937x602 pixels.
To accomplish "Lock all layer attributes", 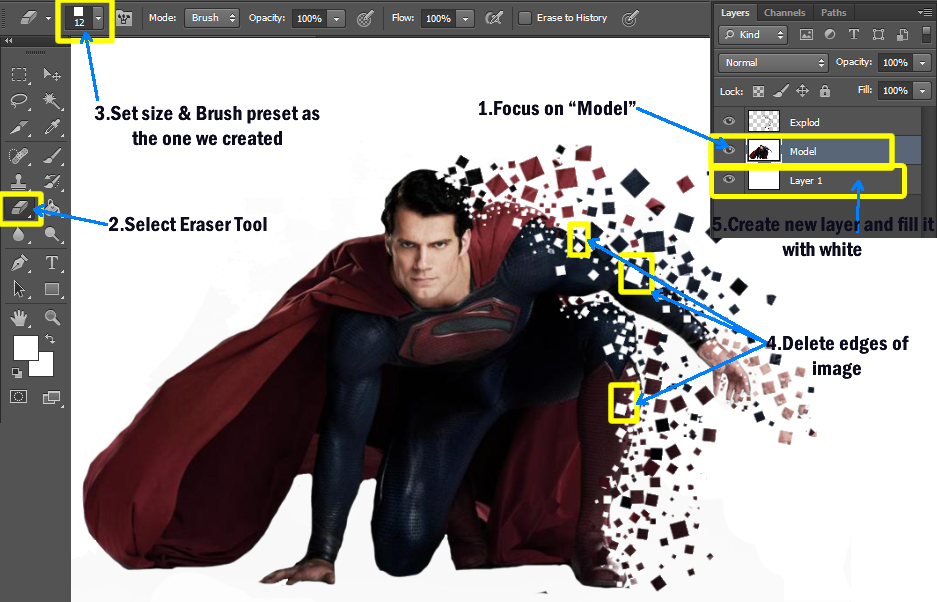I will pyautogui.click(x=825, y=91).
